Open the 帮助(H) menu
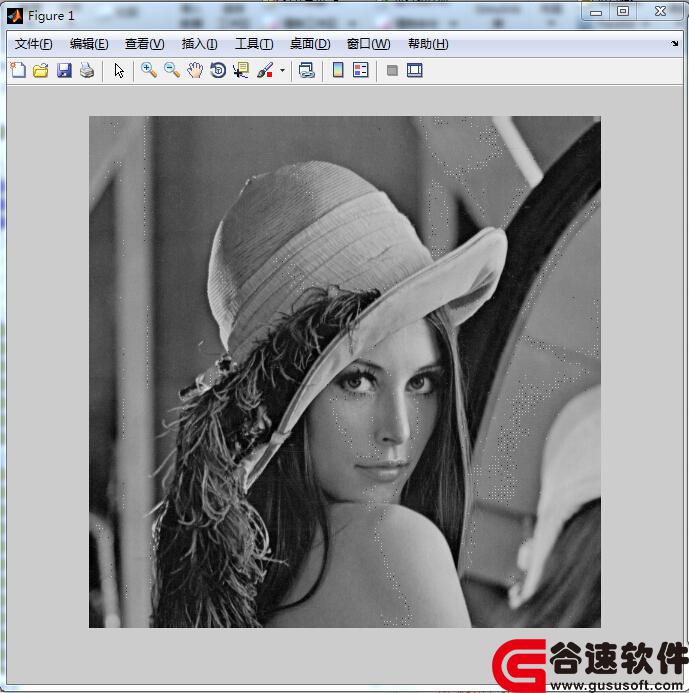The height and width of the screenshot is (693, 689). (x=428, y=44)
